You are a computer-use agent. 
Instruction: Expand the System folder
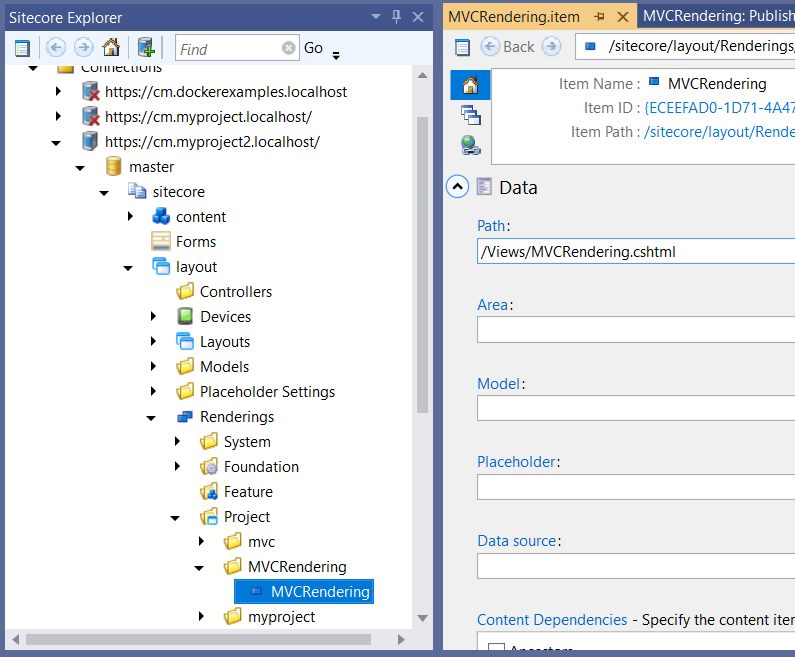(177, 441)
